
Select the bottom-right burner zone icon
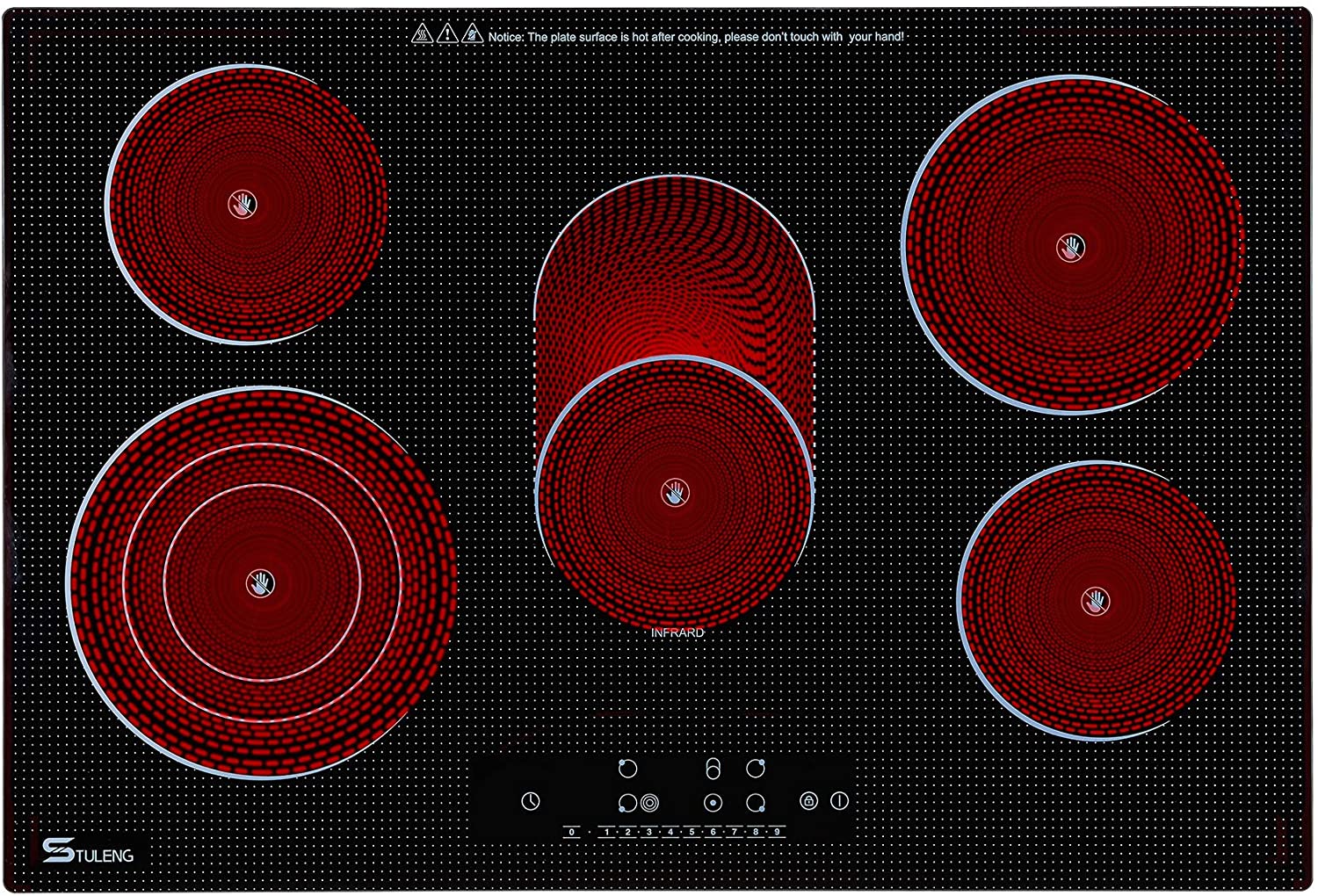tap(756, 802)
